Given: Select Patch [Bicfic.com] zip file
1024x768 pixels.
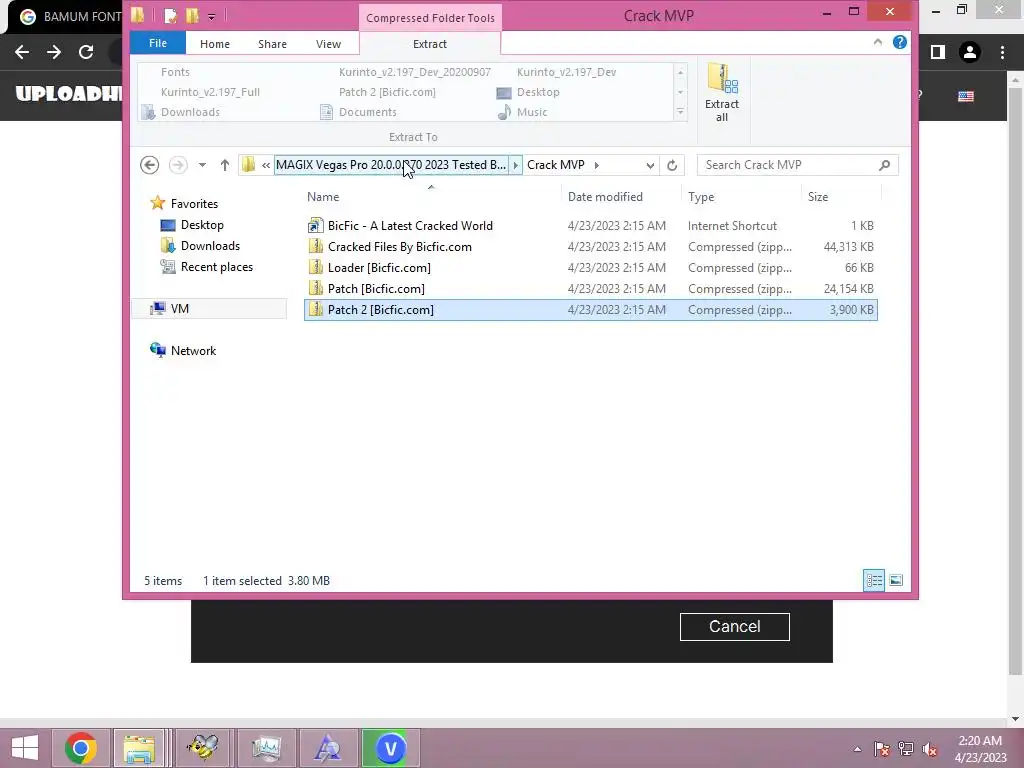Looking at the screenshot, I should click(590, 289).
